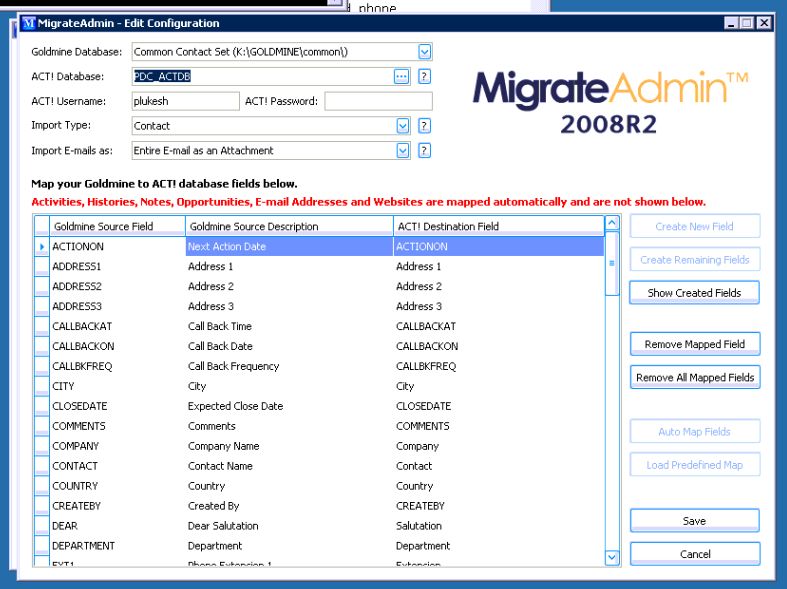
Task: Click the Expected Close Date description cell
Action: tap(289, 406)
